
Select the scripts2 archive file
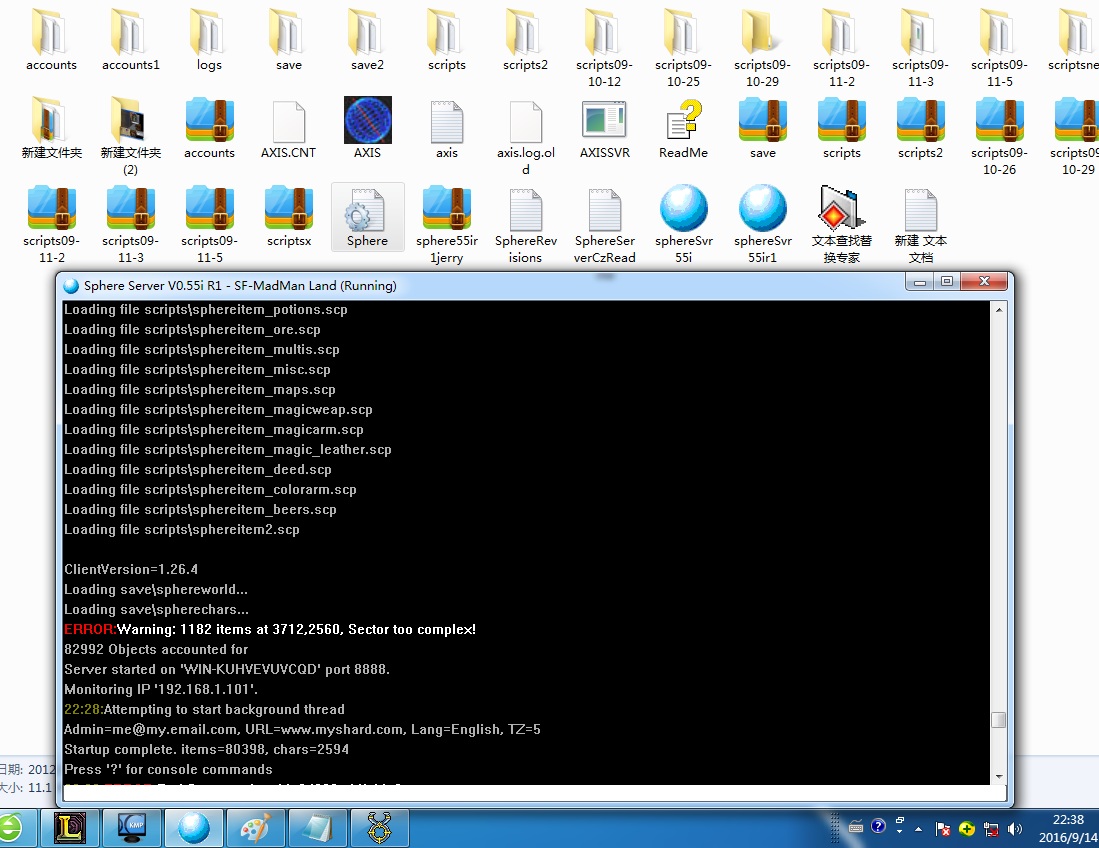click(920, 128)
